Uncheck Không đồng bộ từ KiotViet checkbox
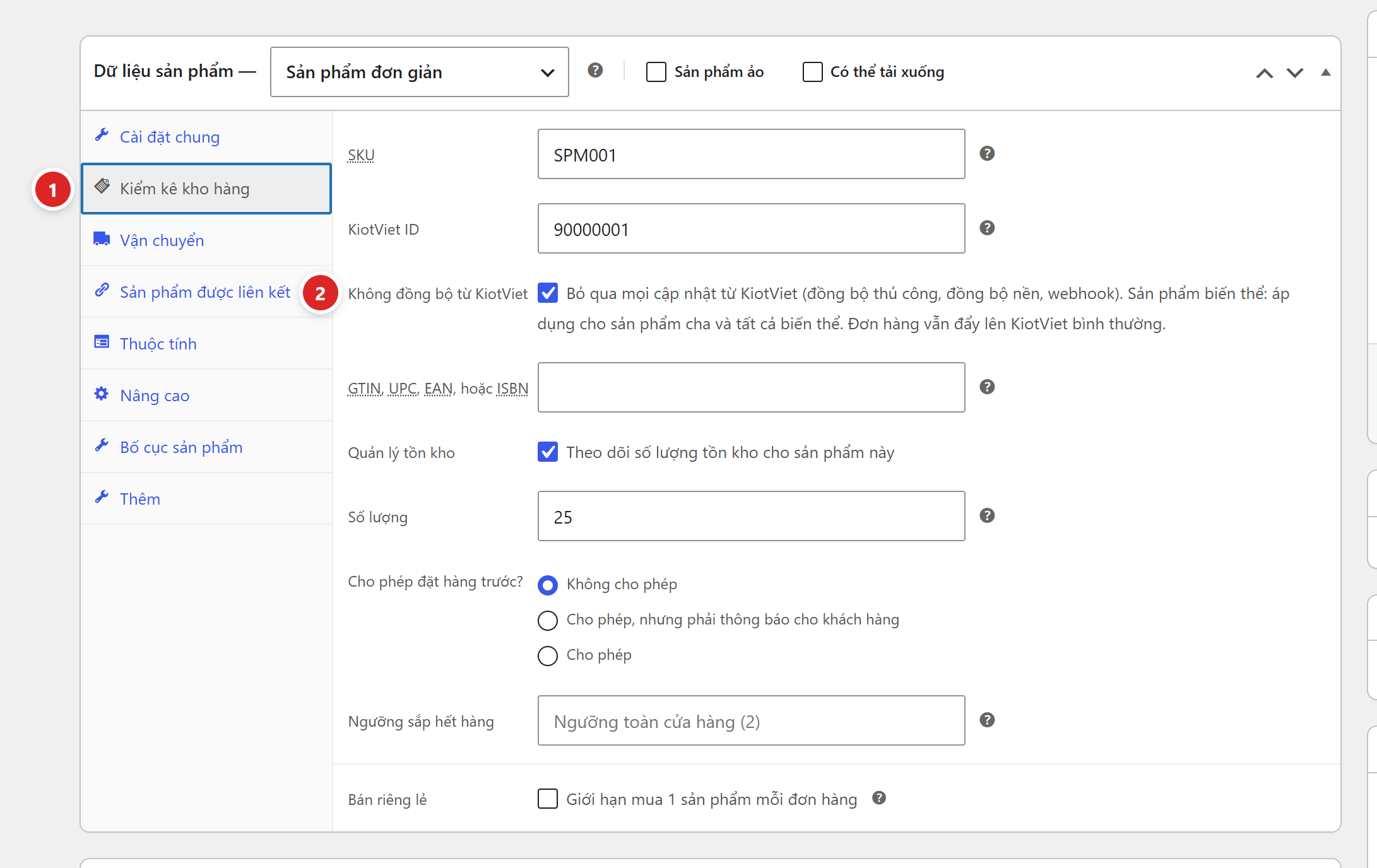Screen dimensions: 1377x868 pyautogui.click(x=548, y=293)
